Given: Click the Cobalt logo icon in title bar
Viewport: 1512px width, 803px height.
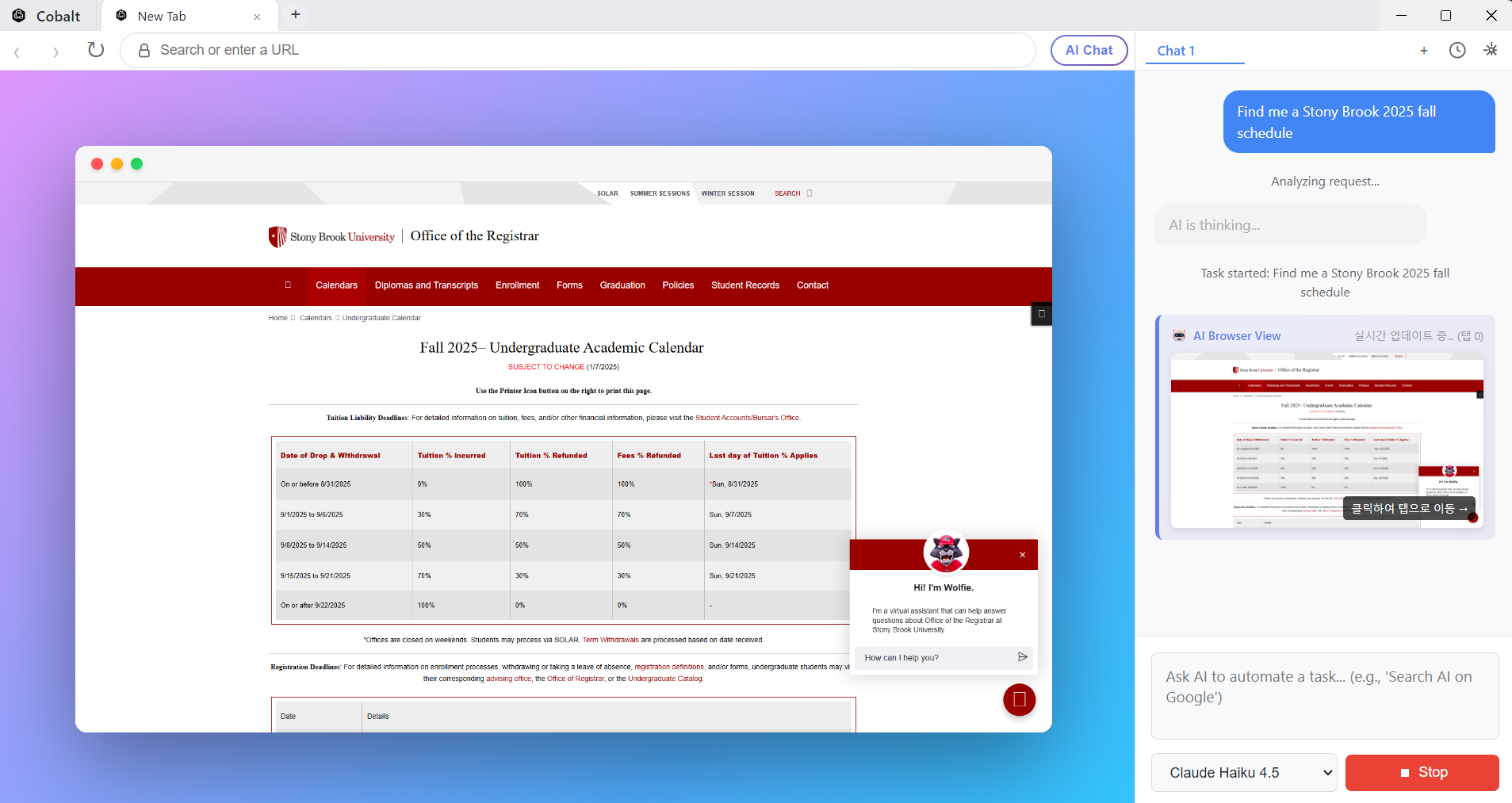Looking at the screenshot, I should pyautogui.click(x=18, y=16).
